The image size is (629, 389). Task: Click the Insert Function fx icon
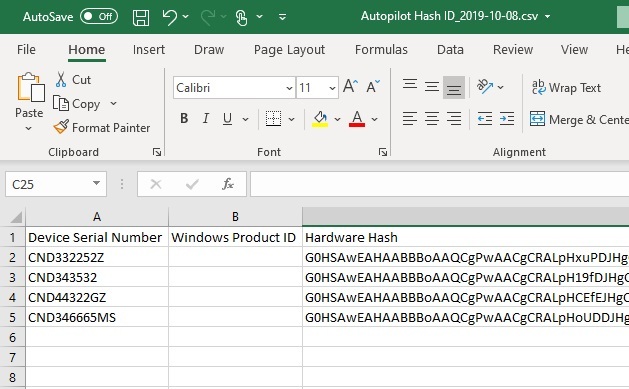(228, 184)
